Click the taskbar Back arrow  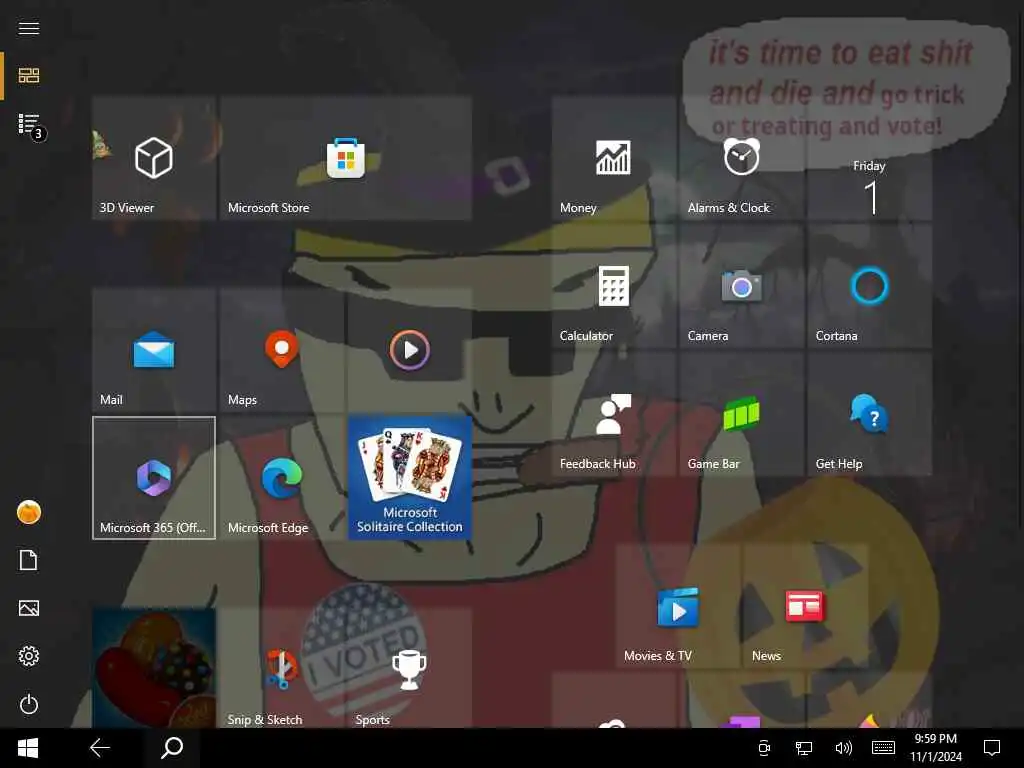[x=100, y=748]
